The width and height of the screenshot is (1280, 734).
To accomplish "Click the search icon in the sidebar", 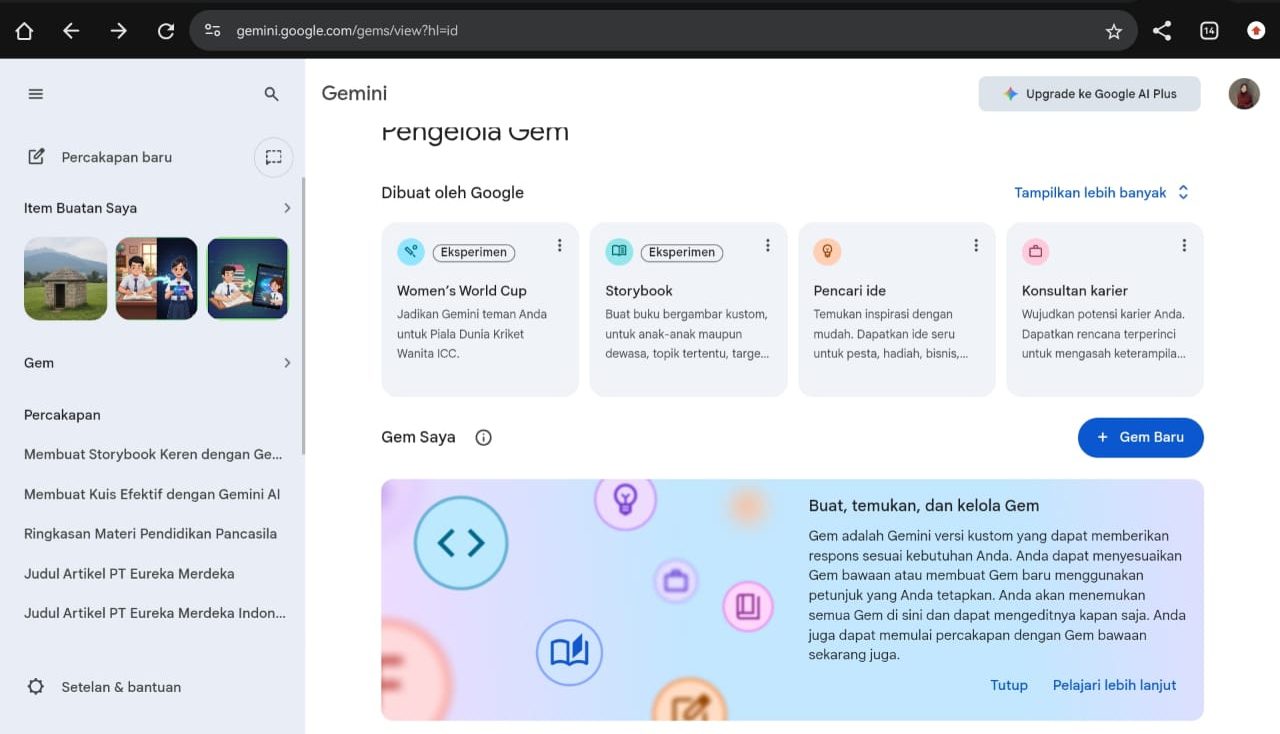I will pyautogui.click(x=270, y=93).
